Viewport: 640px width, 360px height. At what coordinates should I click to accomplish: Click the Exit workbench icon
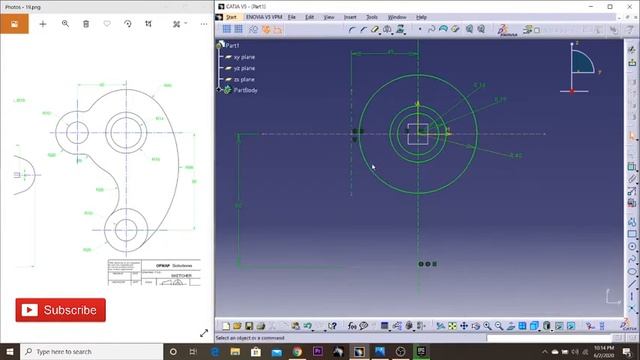tap(632, 62)
